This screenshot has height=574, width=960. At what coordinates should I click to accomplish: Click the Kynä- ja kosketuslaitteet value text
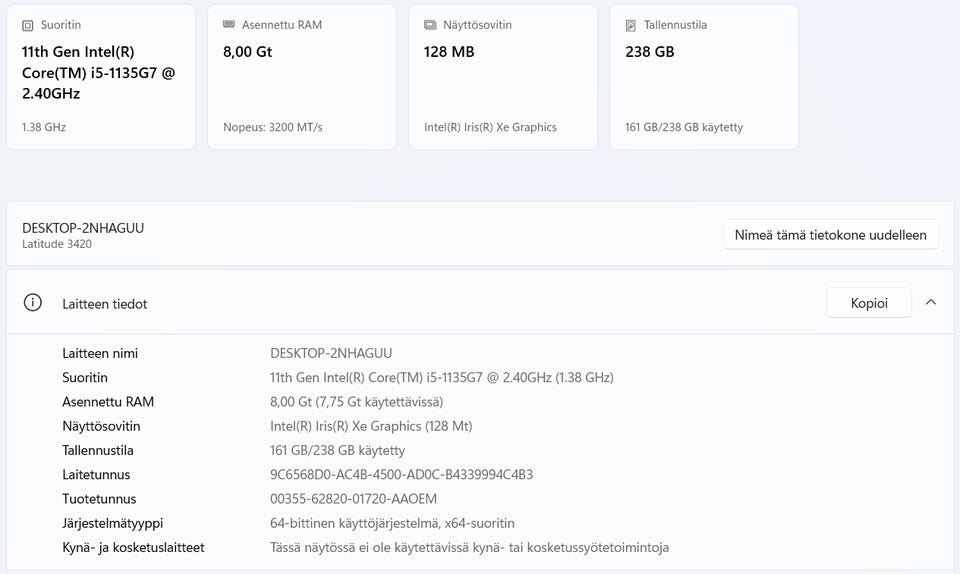pyautogui.click(x=470, y=548)
